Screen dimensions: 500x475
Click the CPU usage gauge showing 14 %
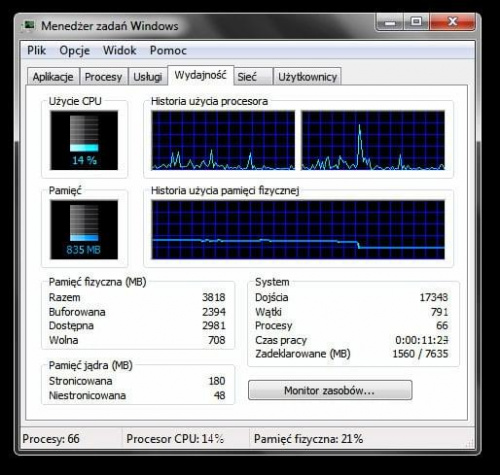click(x=84, y=140)
